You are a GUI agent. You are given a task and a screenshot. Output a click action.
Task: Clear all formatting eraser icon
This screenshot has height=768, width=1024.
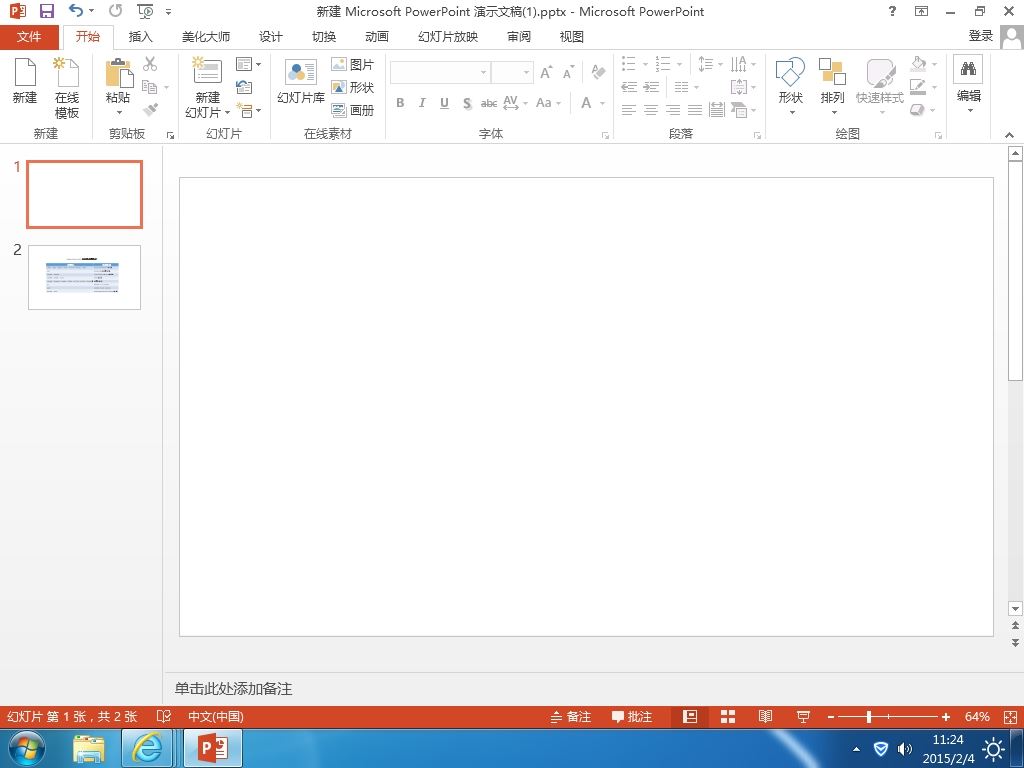[598, 72]
